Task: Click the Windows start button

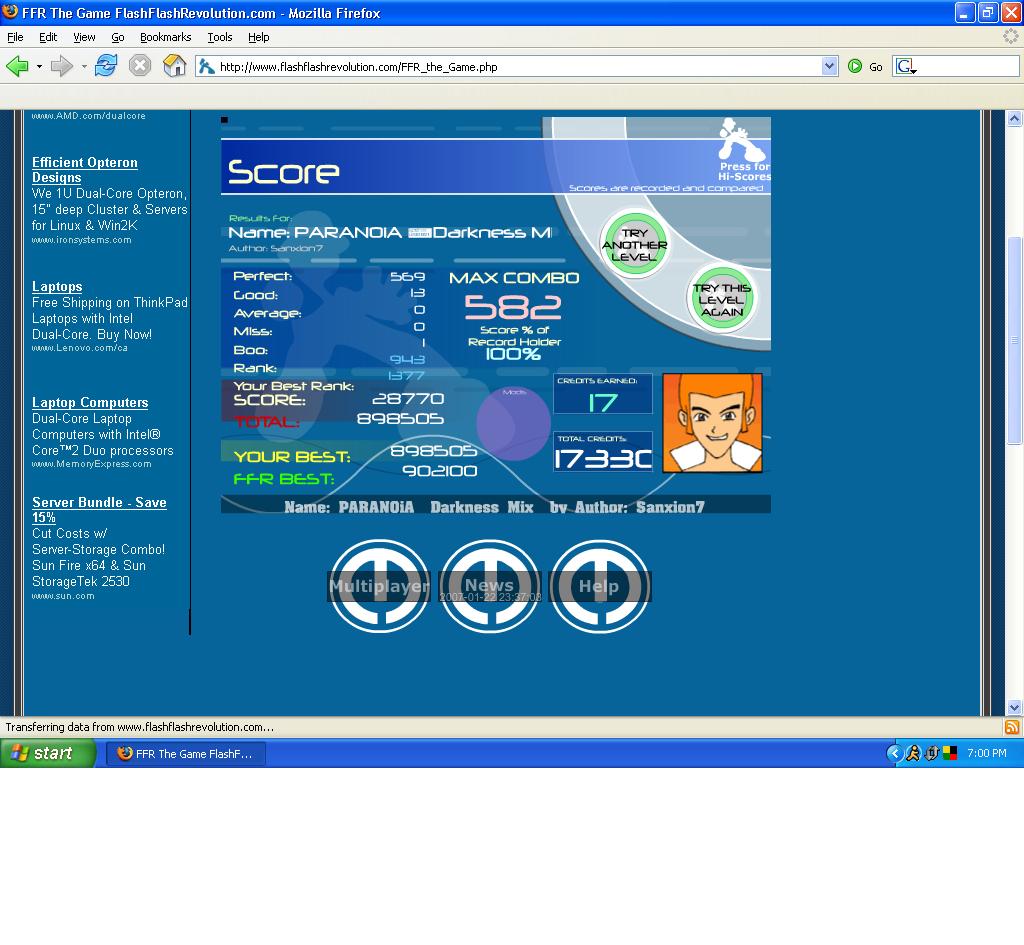Action: [x=48, y=753]
